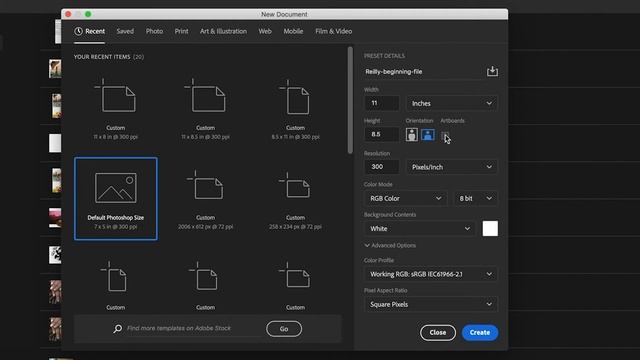Click the search magnifier icon

[x=118, y=328]
